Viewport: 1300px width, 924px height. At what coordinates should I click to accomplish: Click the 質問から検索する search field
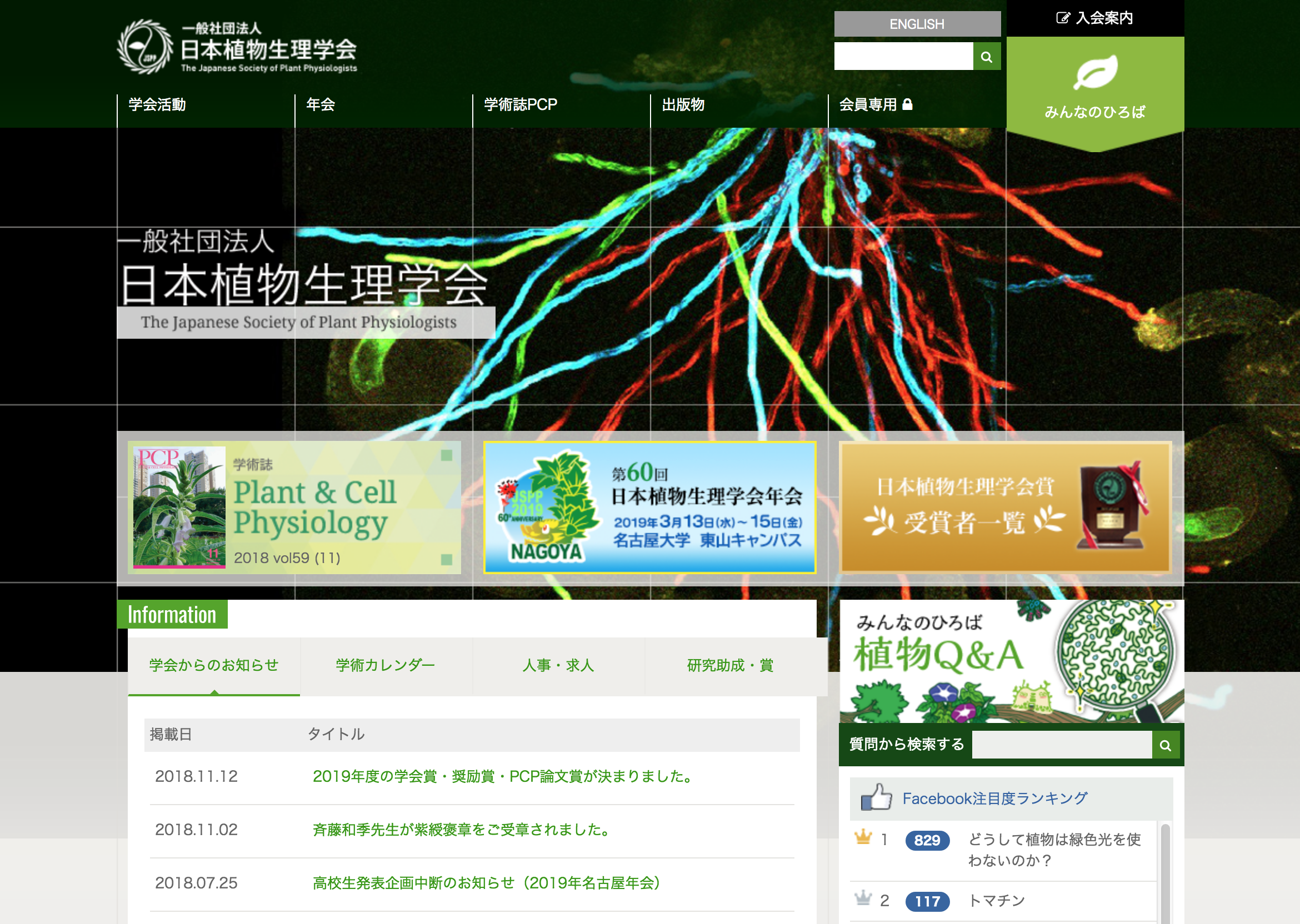click(1061, 745)
